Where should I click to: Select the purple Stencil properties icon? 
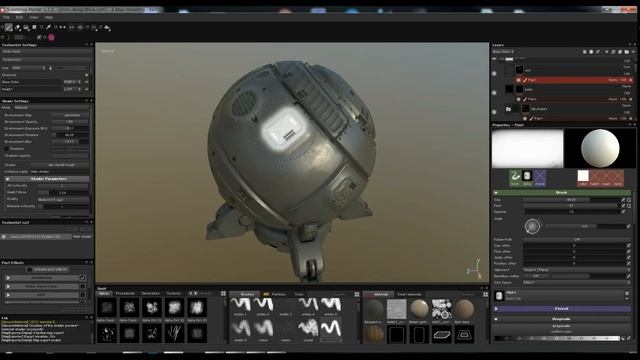tap(540, 178)
